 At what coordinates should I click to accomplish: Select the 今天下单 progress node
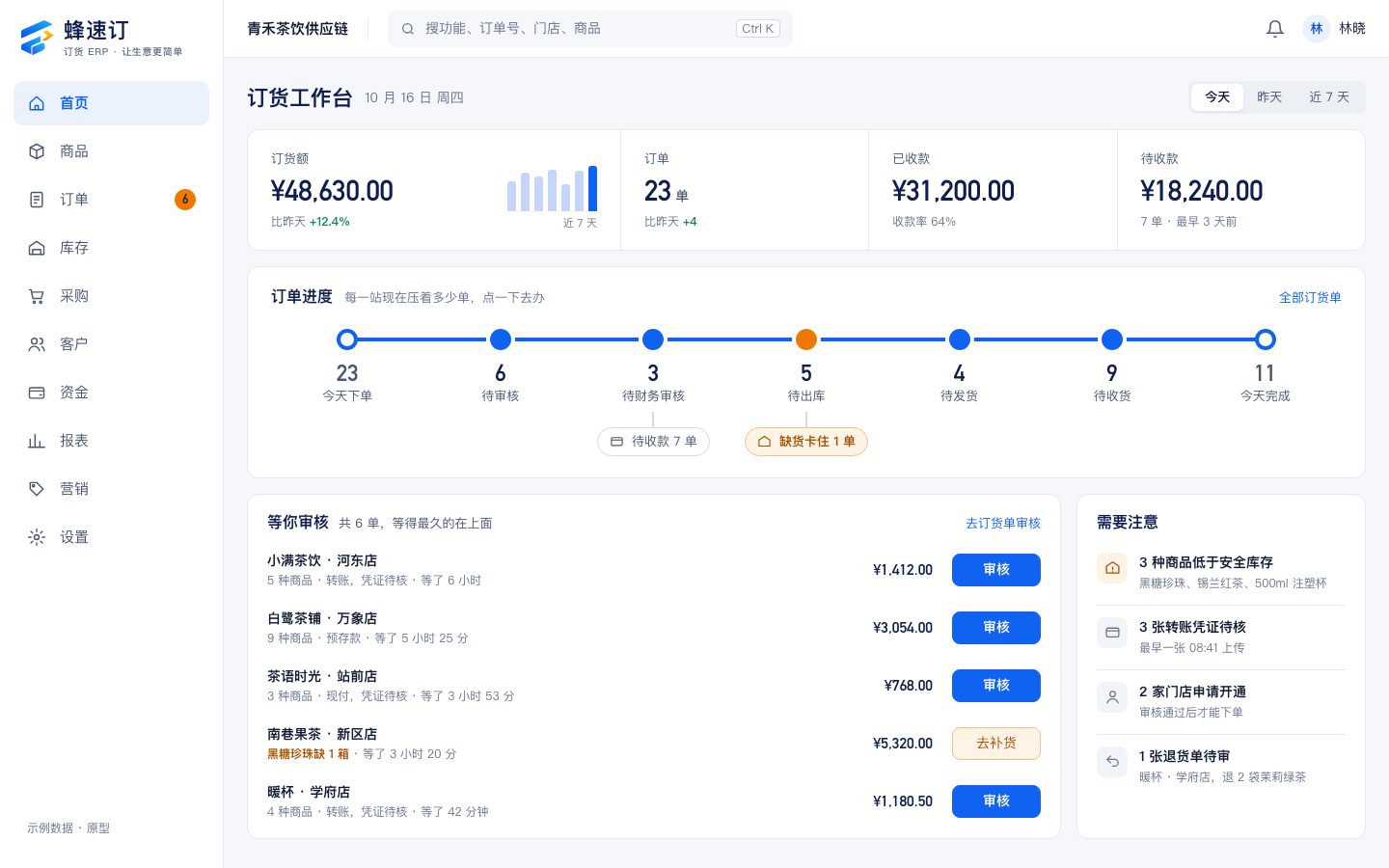[347, 339]
